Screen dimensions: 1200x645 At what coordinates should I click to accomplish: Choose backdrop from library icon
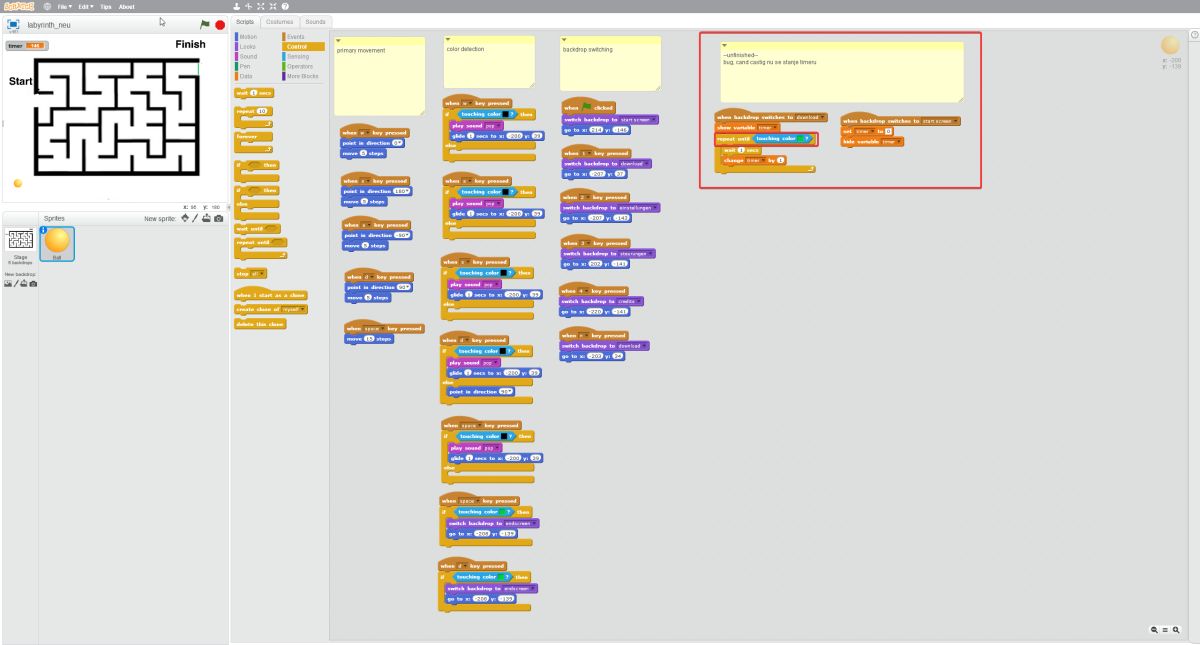[8, 284]
